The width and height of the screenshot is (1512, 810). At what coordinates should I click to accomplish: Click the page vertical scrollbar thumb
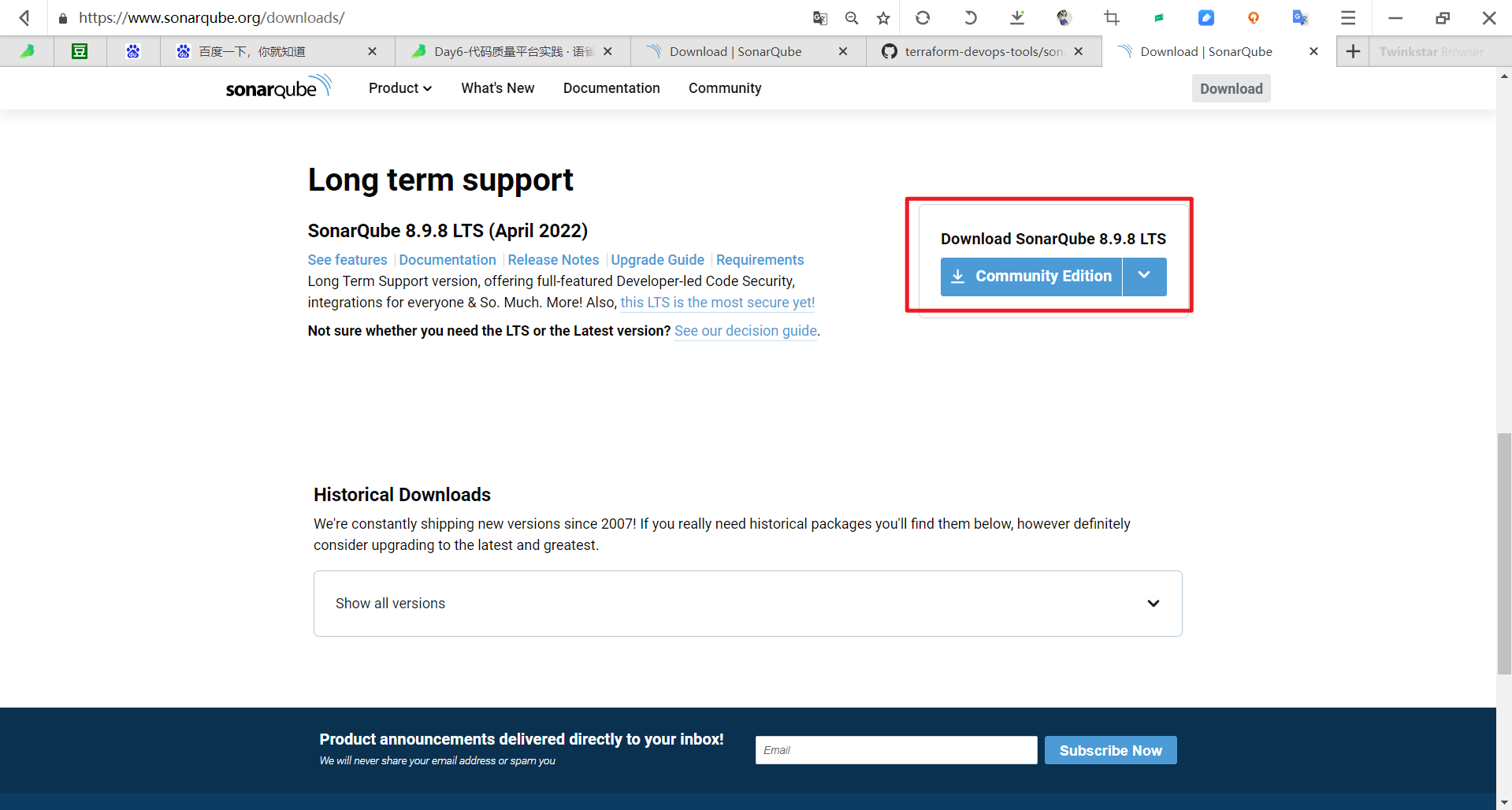[1504, 554]
